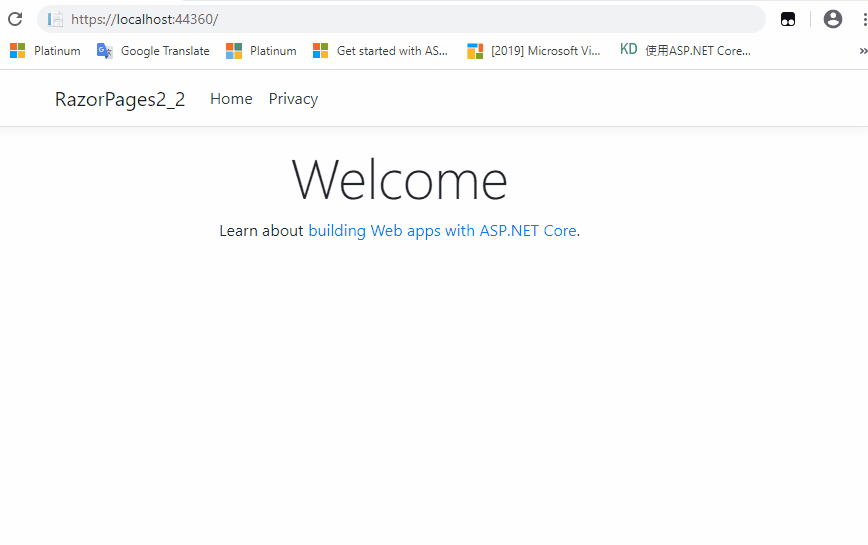
Task: Open the Google Translate bookmark
Action: [153, 51]
